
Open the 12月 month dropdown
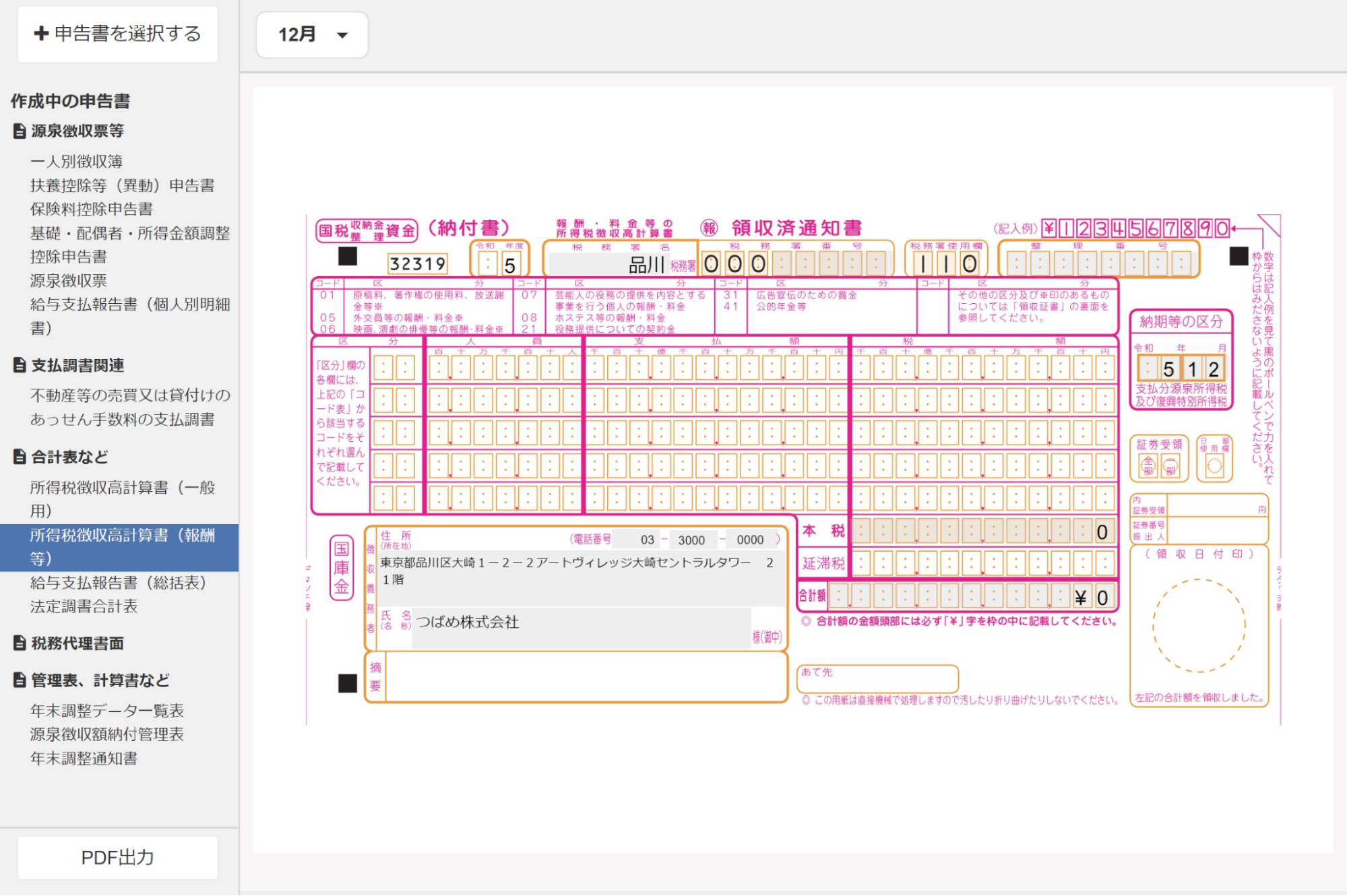pyautogui.click(x=312, y=34)
